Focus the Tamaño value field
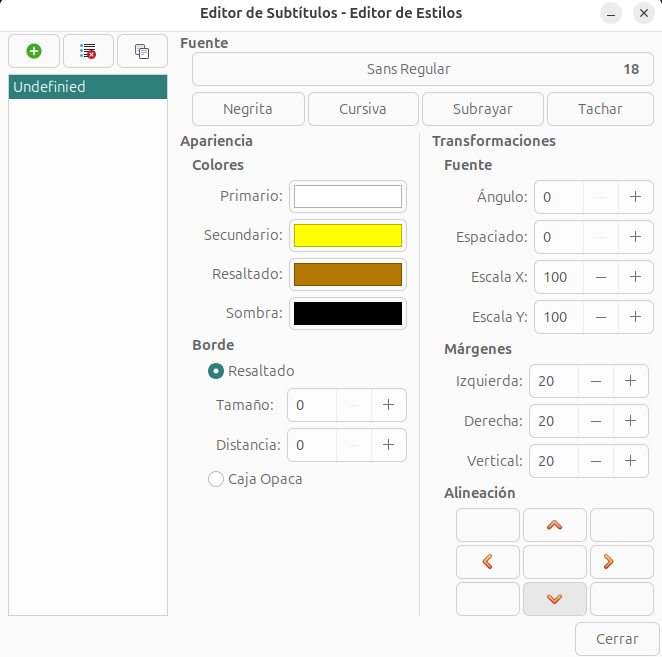Image resolution: width=662 pixels, height=657 pixels. click(x=312, y=405)
